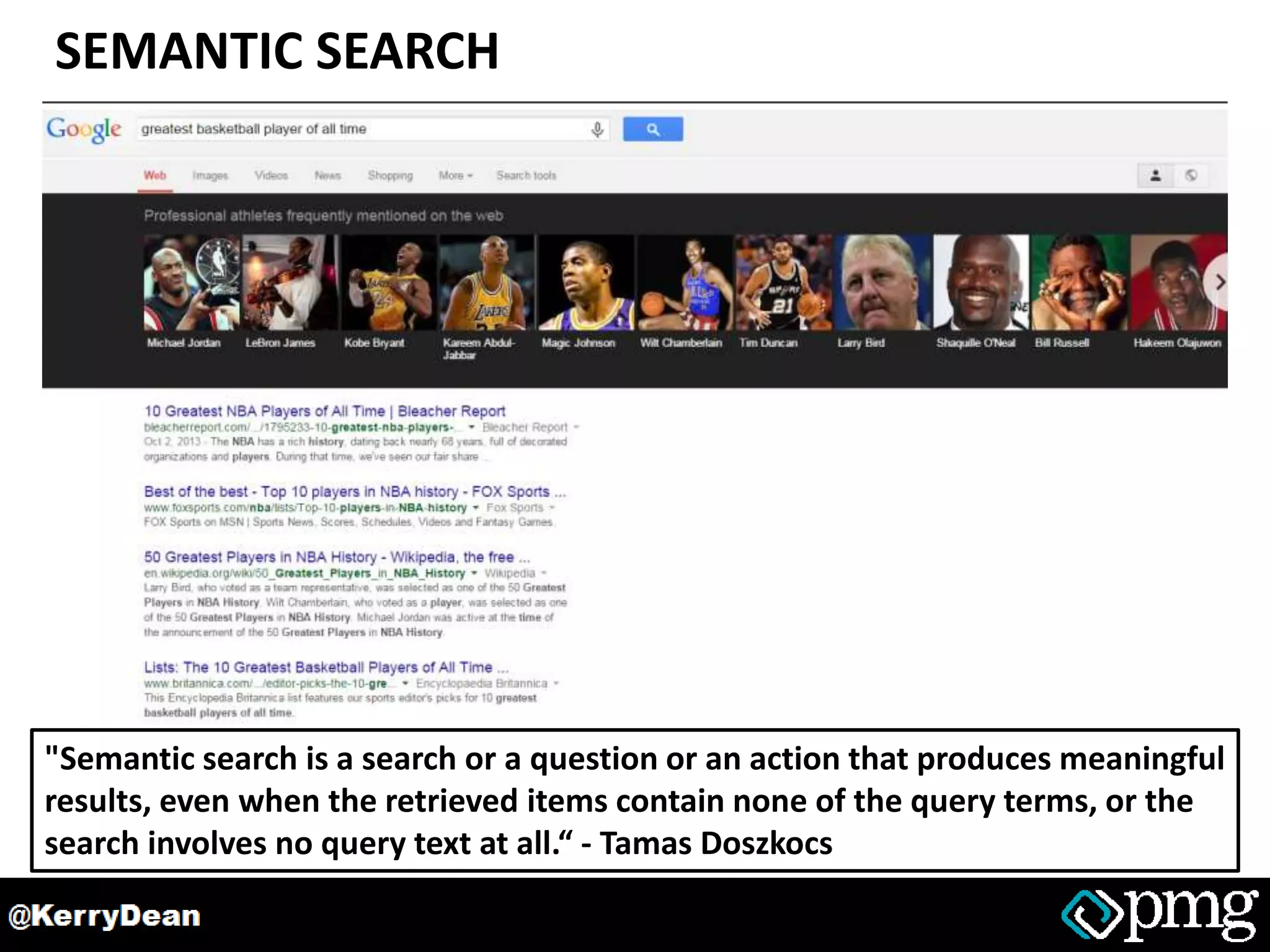Switch to the Web tab
The image size is (1270, 952).
tap(155, 175)
